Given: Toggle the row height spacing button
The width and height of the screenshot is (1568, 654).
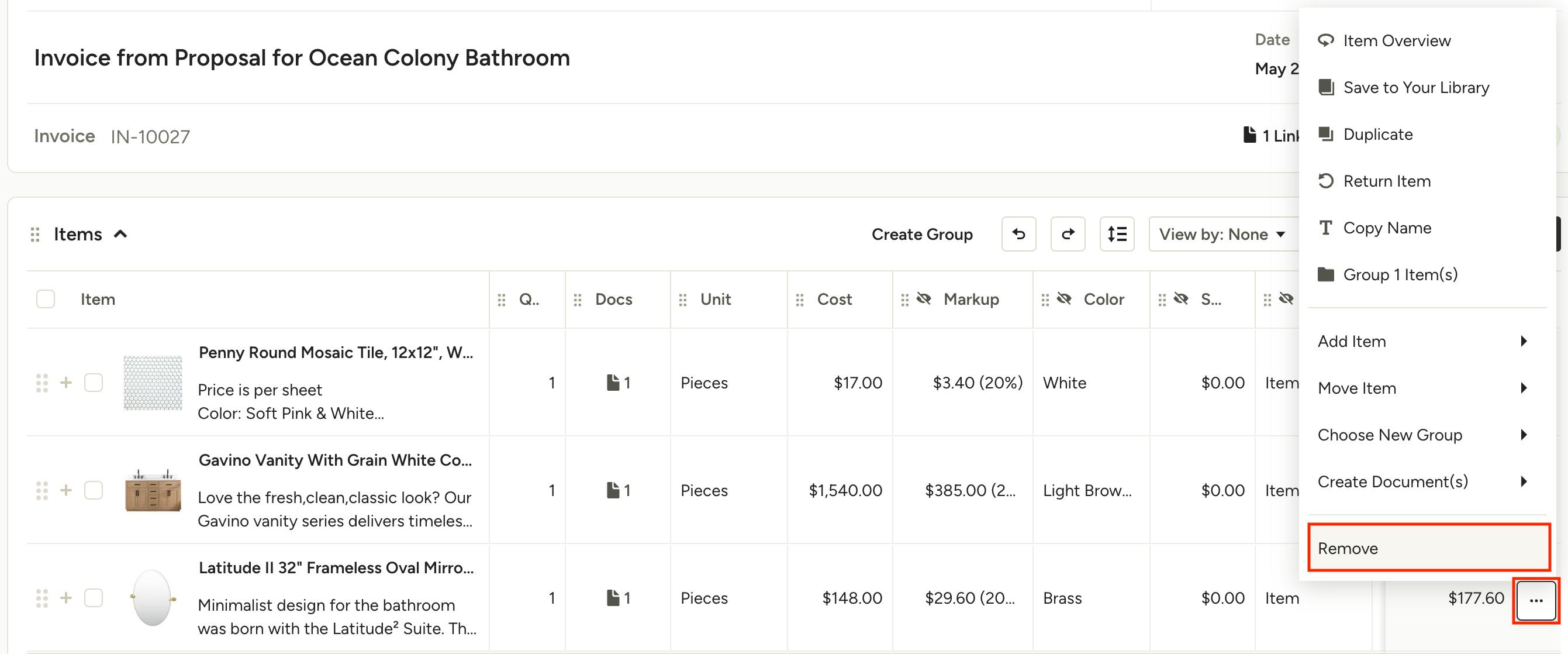Looking at the screenshot, I should coord(1117,234).
